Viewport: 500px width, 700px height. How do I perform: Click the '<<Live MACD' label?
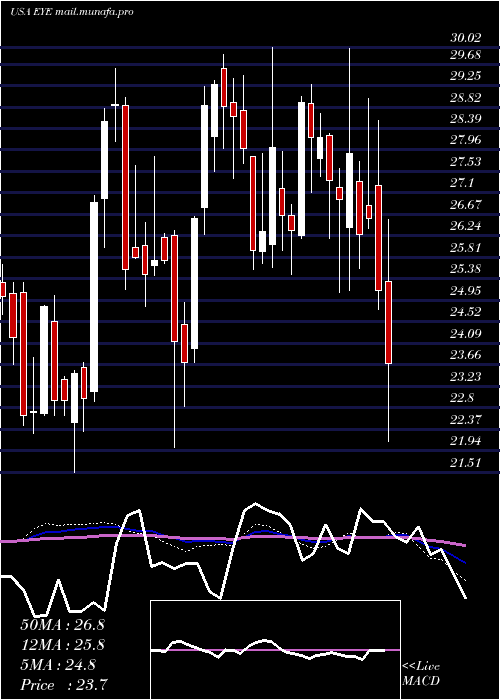[421, 674]
